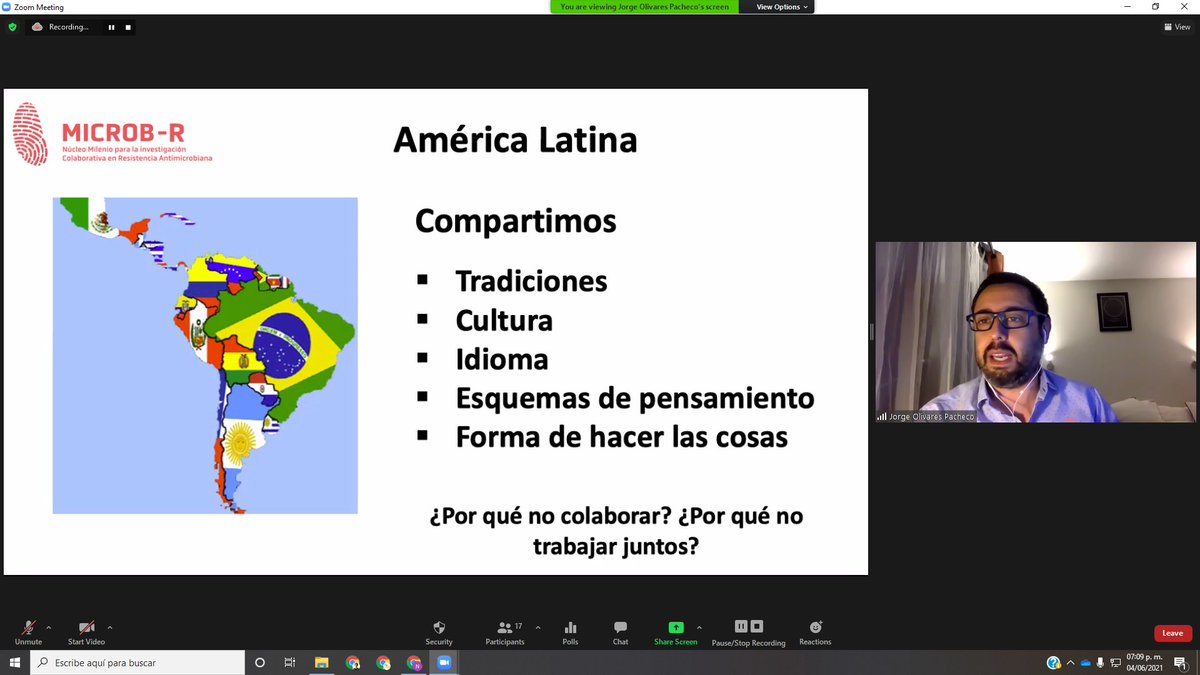Screen dimensions: 1200x675
Task: Pause the recording using the top-left pause icon
Action: click(x=111, y=27)
